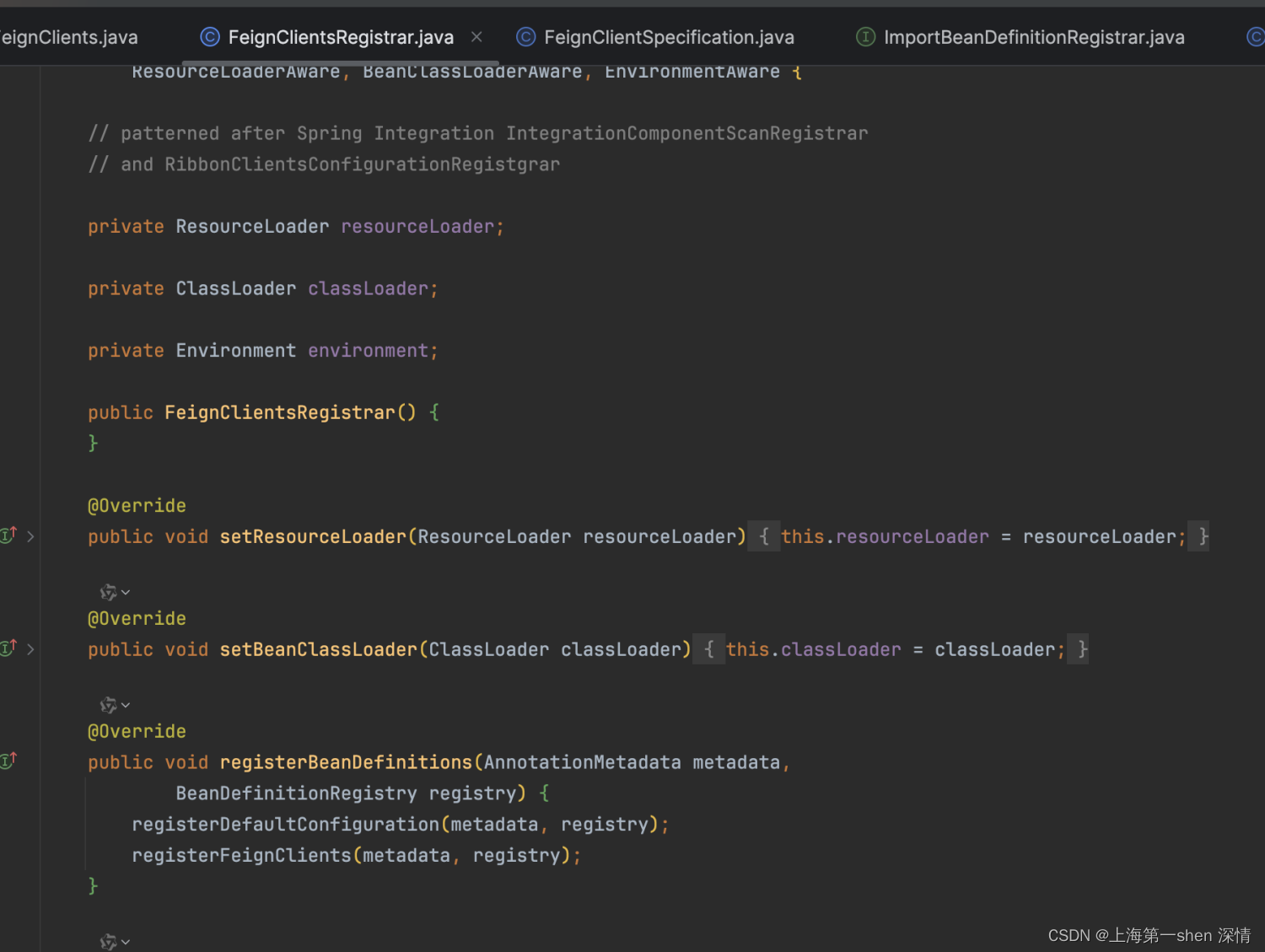1265x952 pixels.
Task: Click the implements gutter icon beside setBeanClassLoader
Action: 8,648
